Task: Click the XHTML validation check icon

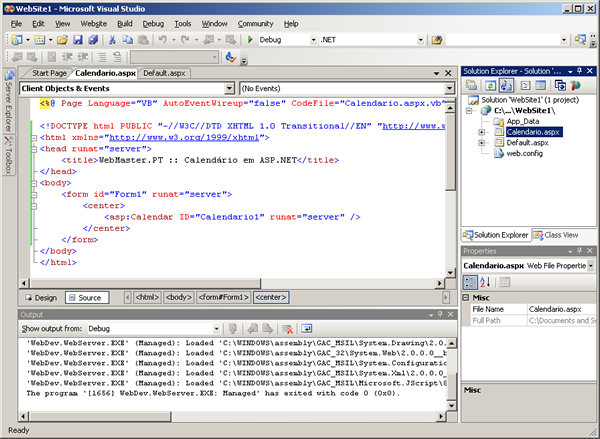Action: (230, 57)
